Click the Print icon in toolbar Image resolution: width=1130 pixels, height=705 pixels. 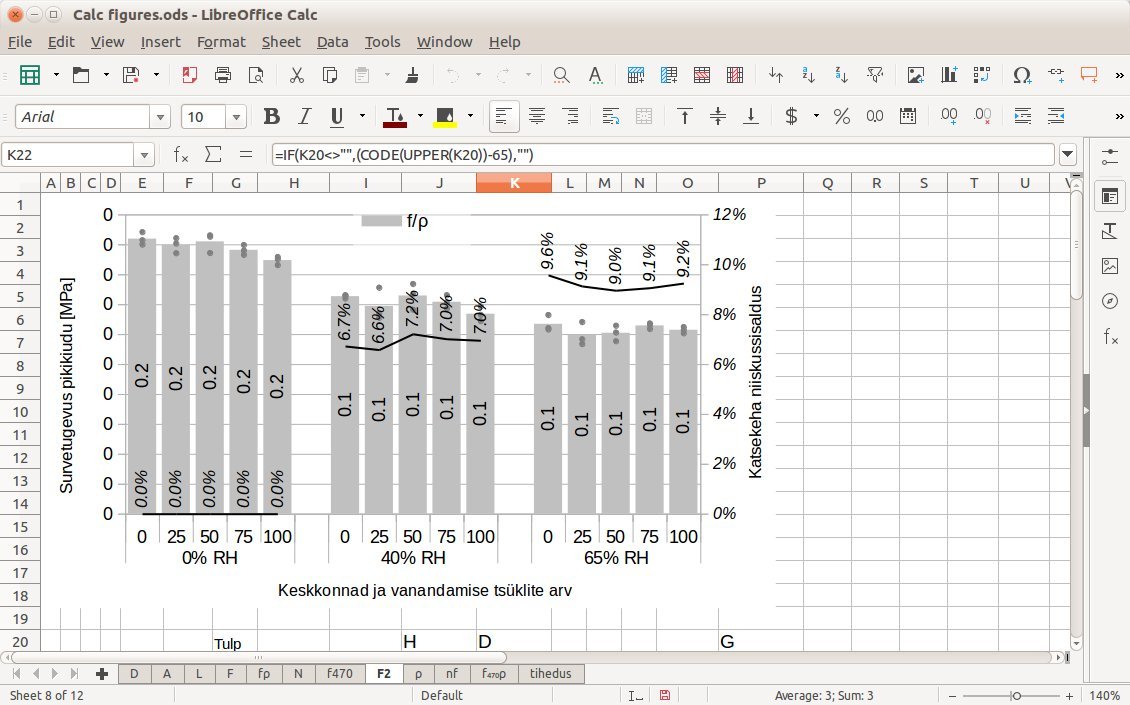(223, 75)
